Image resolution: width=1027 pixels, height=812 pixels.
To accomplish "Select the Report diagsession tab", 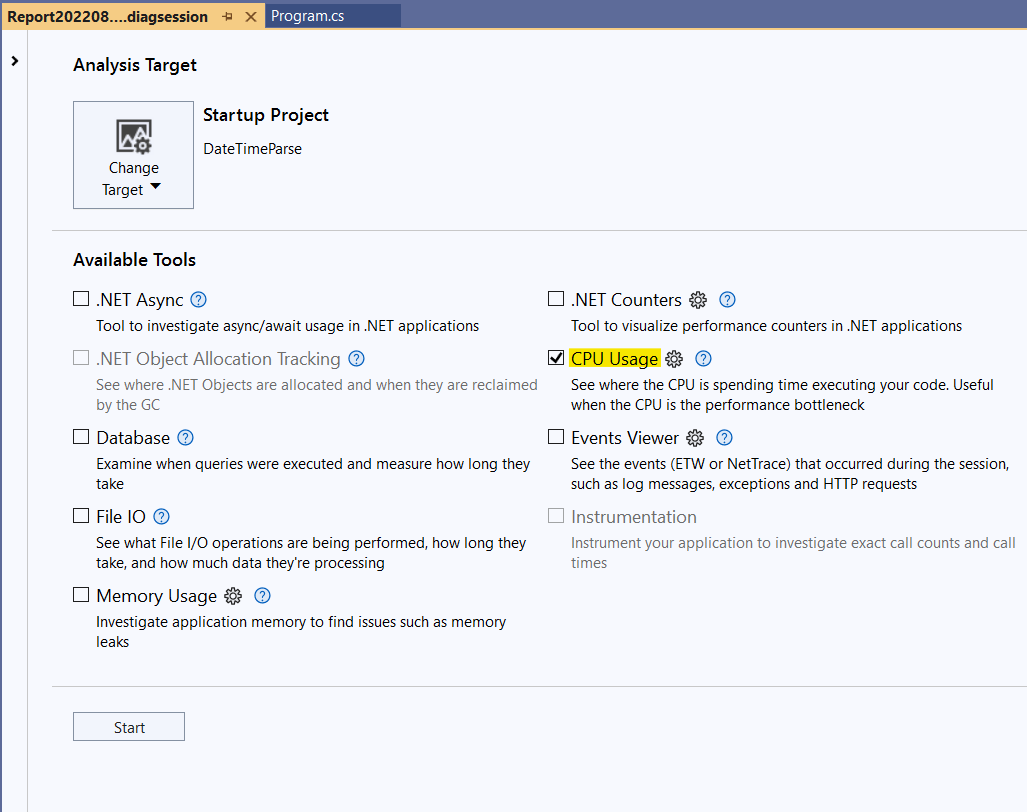I will [108, 17].
